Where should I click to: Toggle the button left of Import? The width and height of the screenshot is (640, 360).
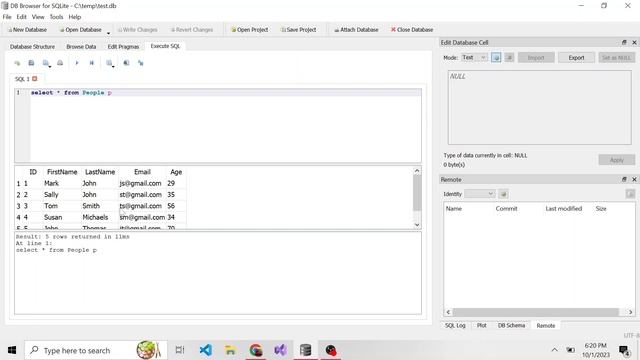point(509,58)
